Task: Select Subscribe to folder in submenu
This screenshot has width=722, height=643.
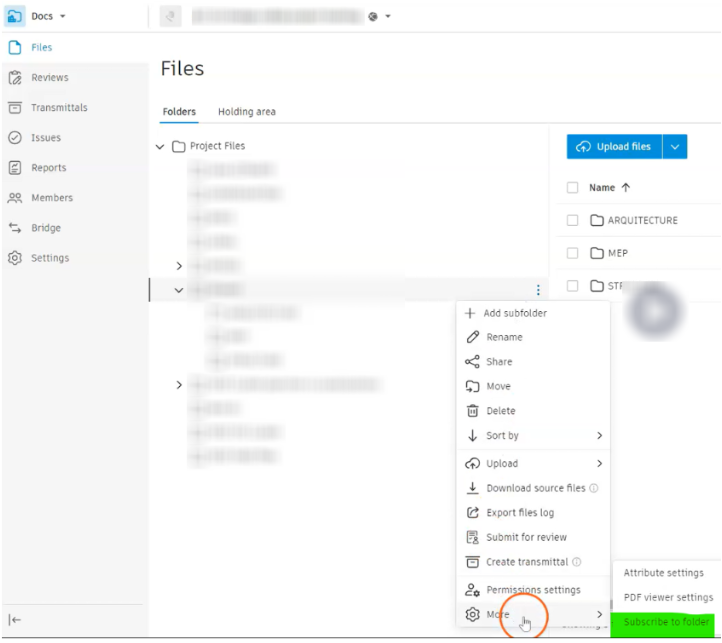Action: click(666, 622)
